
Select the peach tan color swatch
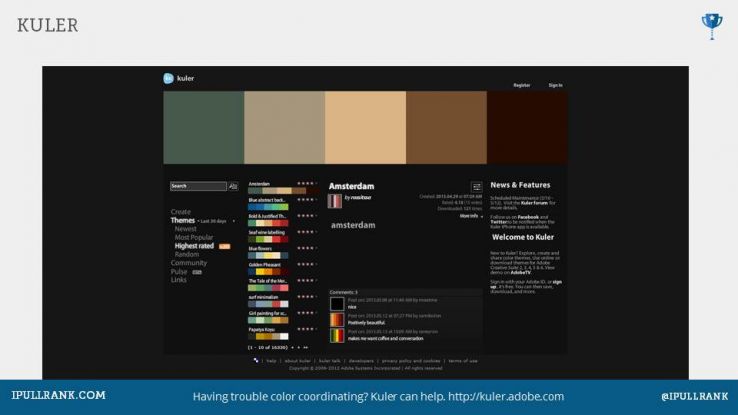365,128
